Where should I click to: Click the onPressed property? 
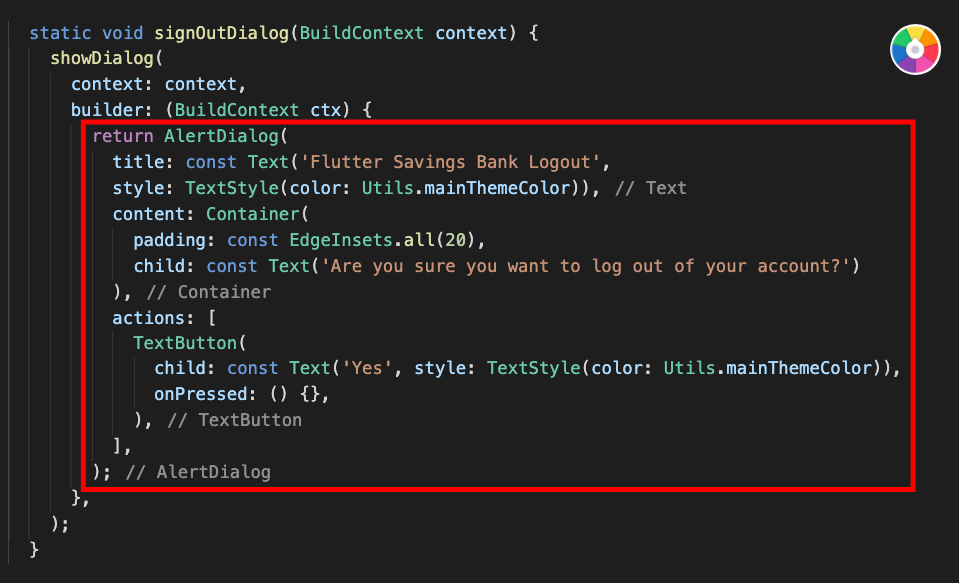(x=201, y=394)
